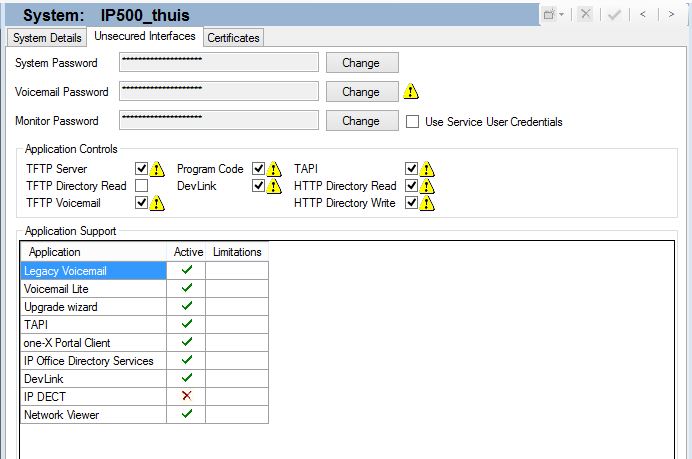Click the green check for Network Viewer
692x459 pixels.
[x=187, y=414]
